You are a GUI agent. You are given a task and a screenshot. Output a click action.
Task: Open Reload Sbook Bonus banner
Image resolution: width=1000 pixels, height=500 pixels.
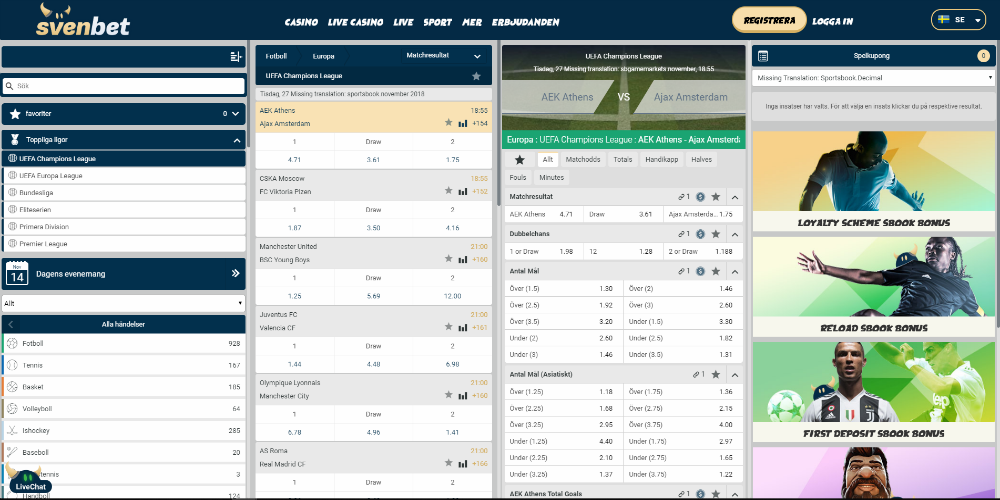(874, 286)
